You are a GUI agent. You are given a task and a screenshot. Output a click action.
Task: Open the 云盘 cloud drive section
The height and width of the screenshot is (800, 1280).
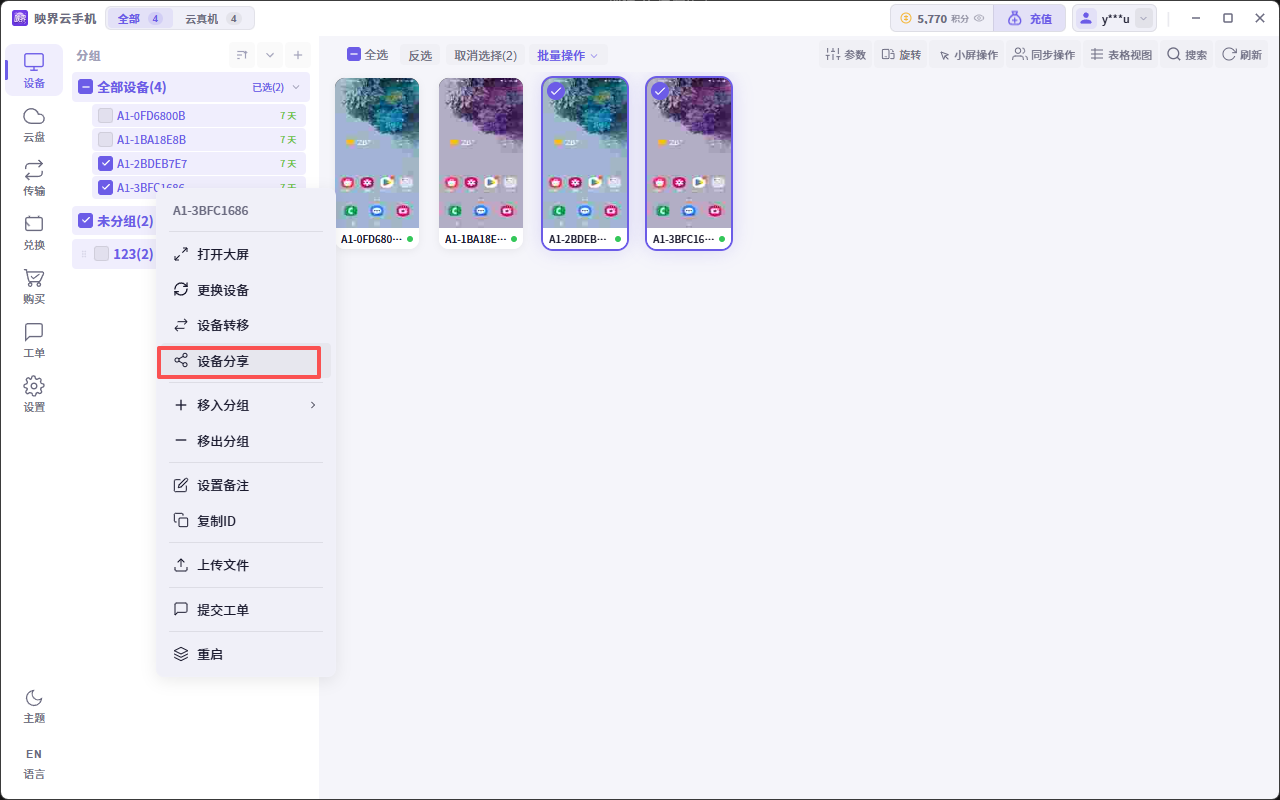(x=34, y=124)
